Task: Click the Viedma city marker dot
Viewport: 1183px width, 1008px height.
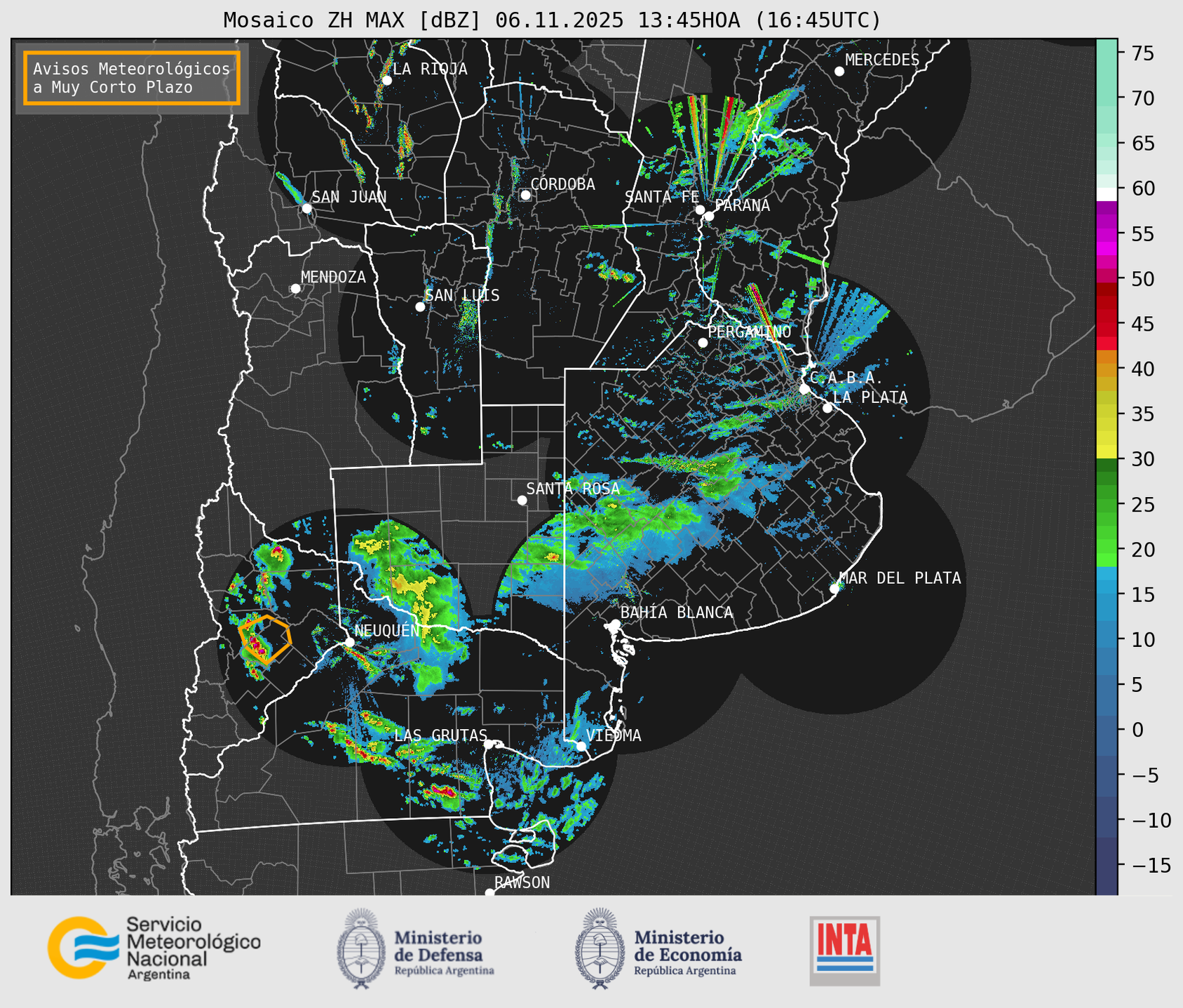Action: coord(581,746)
